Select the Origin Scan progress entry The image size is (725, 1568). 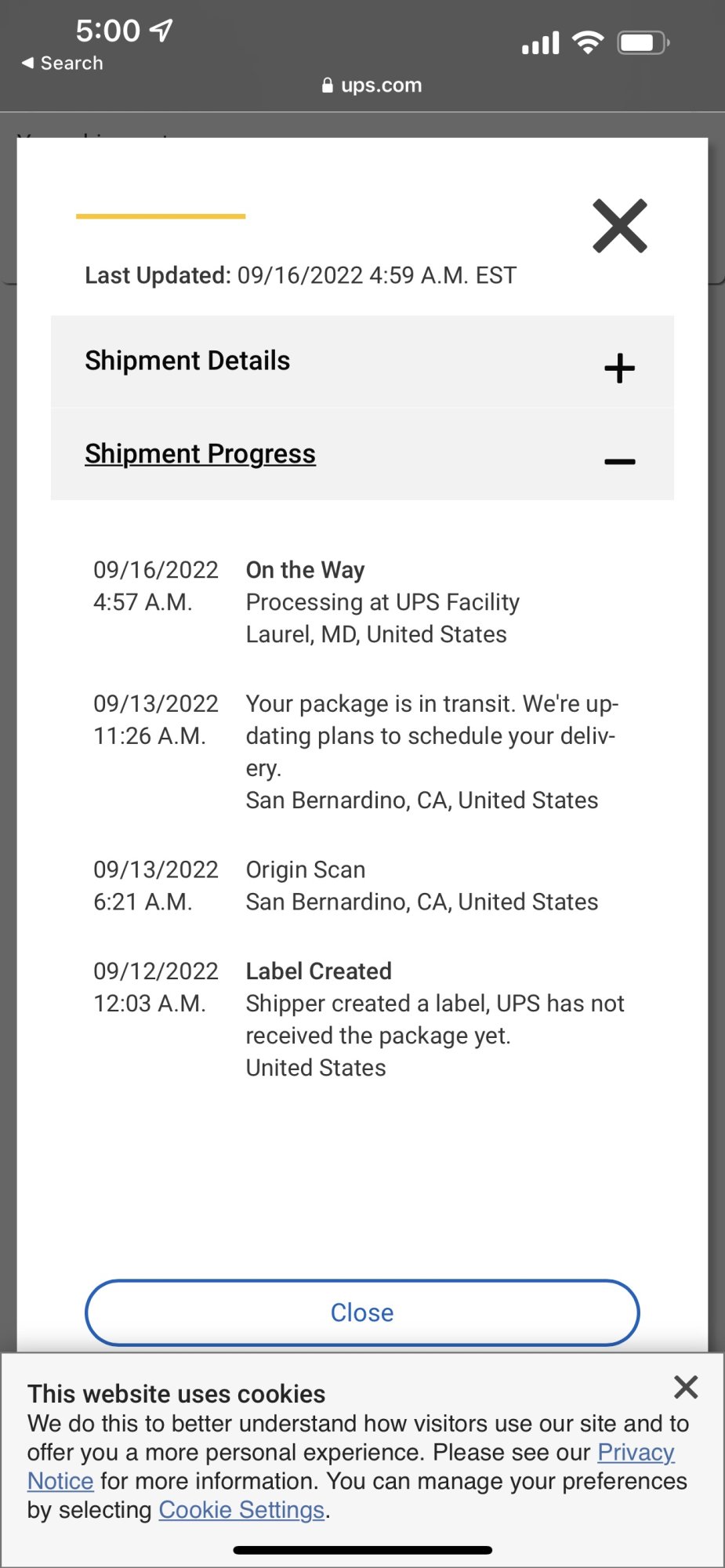(362, 886)
